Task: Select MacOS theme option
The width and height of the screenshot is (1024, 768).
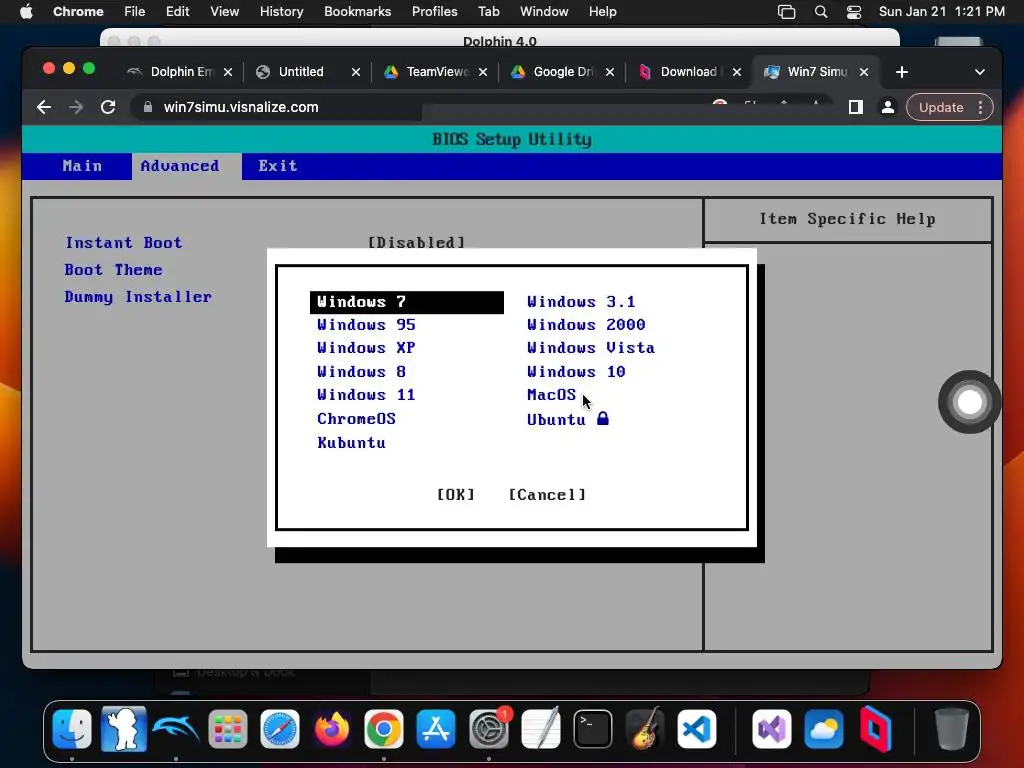Action: pos(551,394)
